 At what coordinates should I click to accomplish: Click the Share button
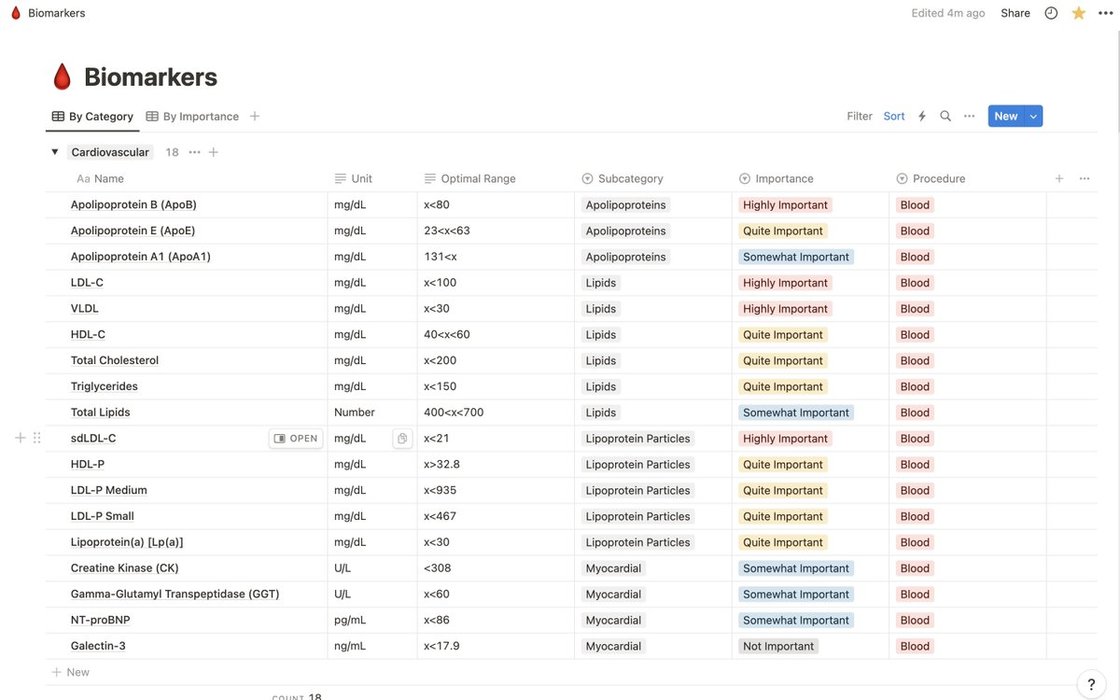point(1015,13)
